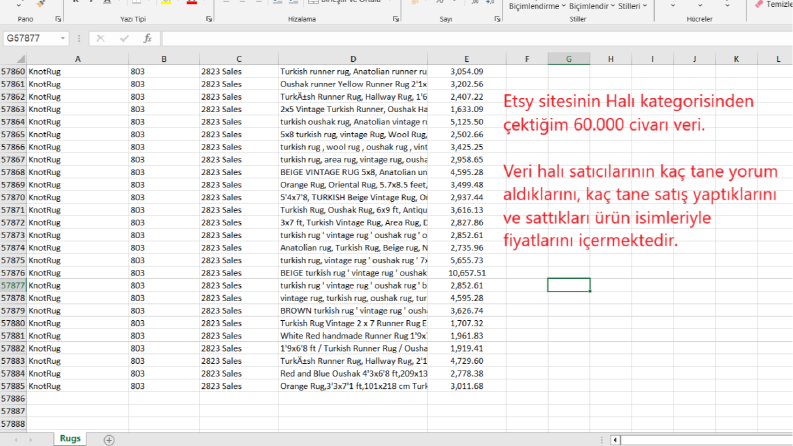Click the Name Box showing G57877
The image size is (793, 446).
click(x=31, y=38)
